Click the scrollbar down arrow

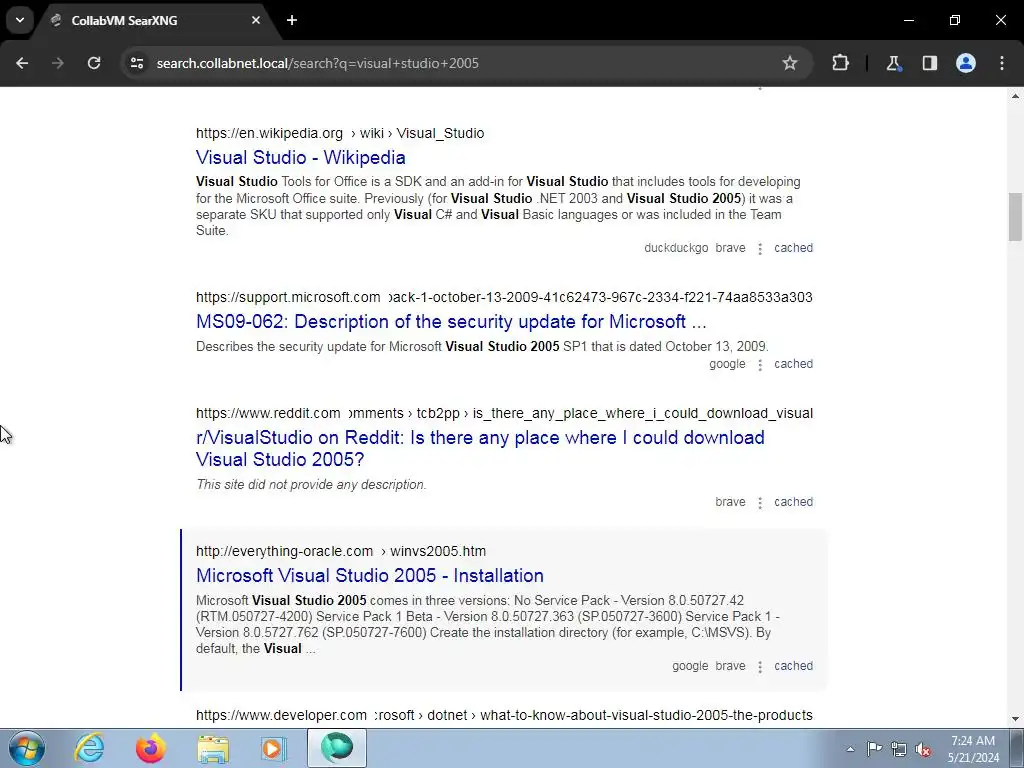tap(1015, 719)
